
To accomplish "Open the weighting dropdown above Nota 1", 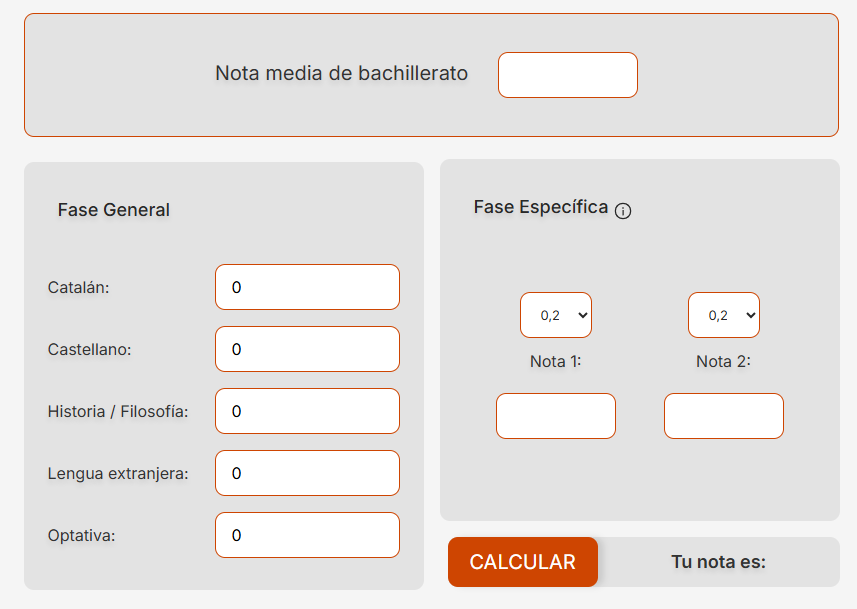I will [556, 315].
